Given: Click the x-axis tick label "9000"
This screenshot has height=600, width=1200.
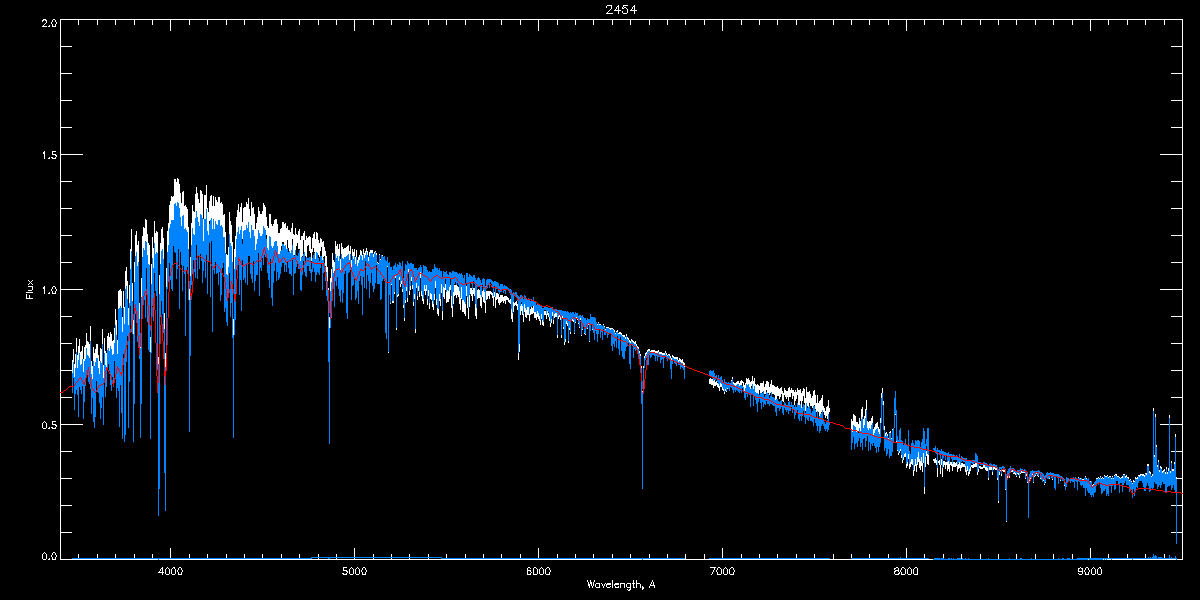Looking at the screenshot, I should pos(1090,571).
